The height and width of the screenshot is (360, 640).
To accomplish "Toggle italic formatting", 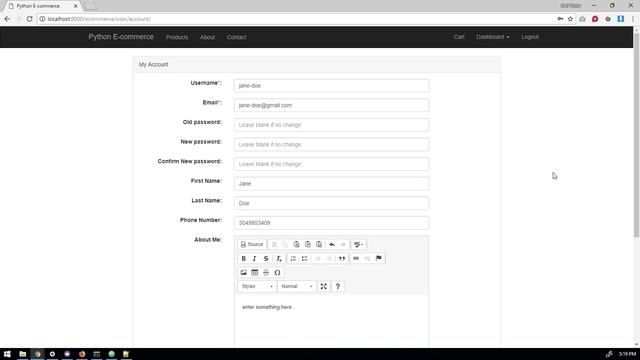I will 254,258.
